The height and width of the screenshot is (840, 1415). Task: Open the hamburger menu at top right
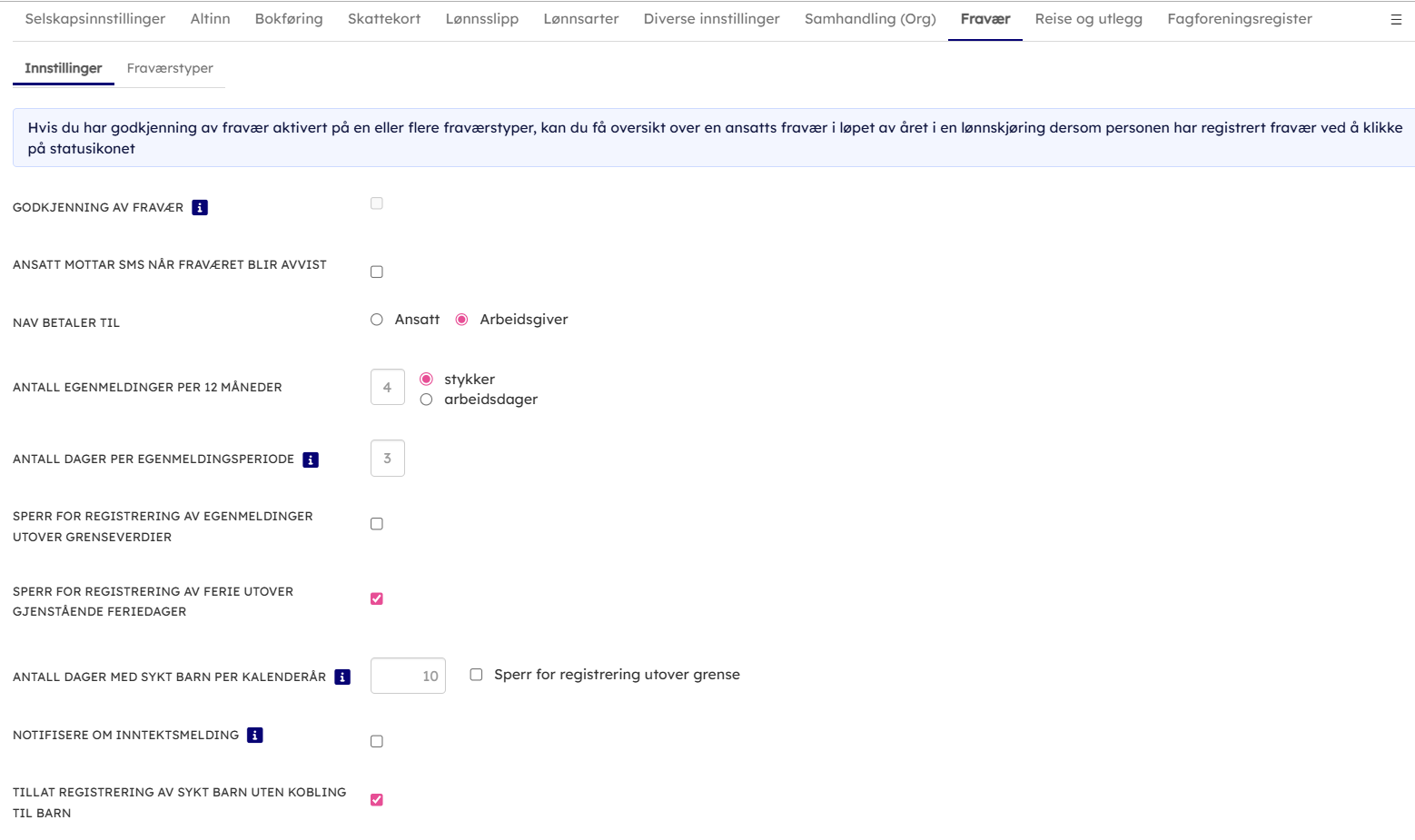(x=1396, y=19)
